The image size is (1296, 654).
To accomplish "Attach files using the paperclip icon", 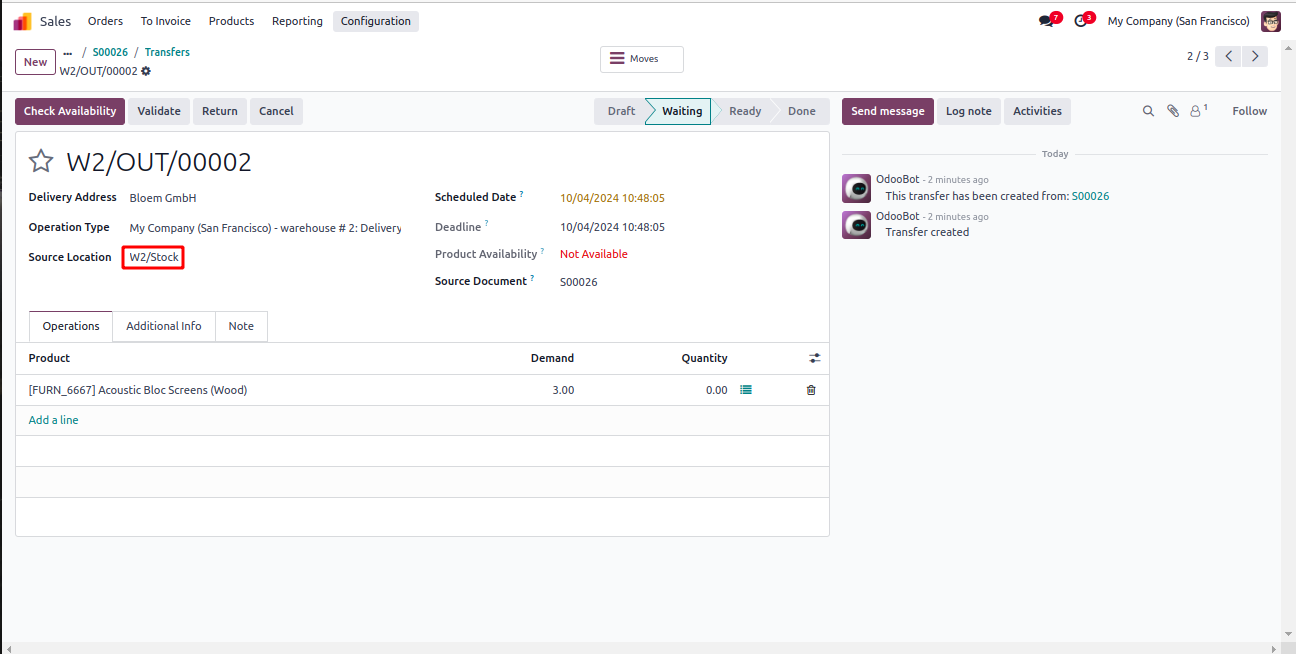I will pyautogui.click(x=1173, y=111).
